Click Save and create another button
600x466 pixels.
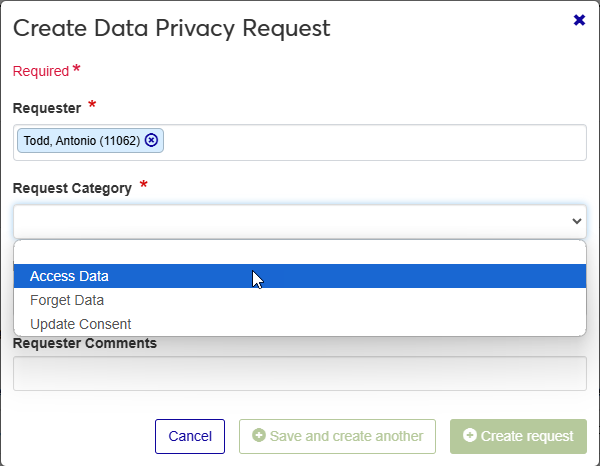pyautogui.click(x=337, y=436)
